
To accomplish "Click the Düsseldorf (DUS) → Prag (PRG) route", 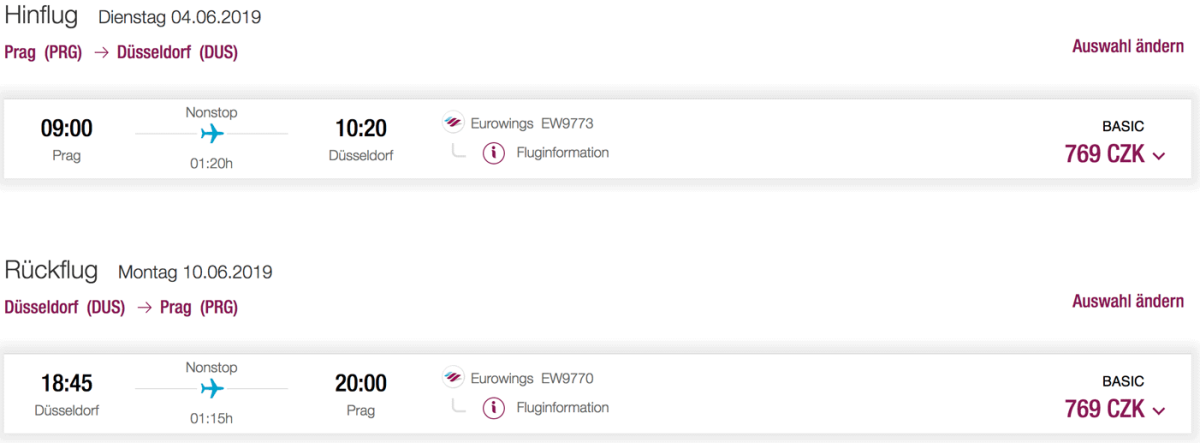I will click(121, 307).
